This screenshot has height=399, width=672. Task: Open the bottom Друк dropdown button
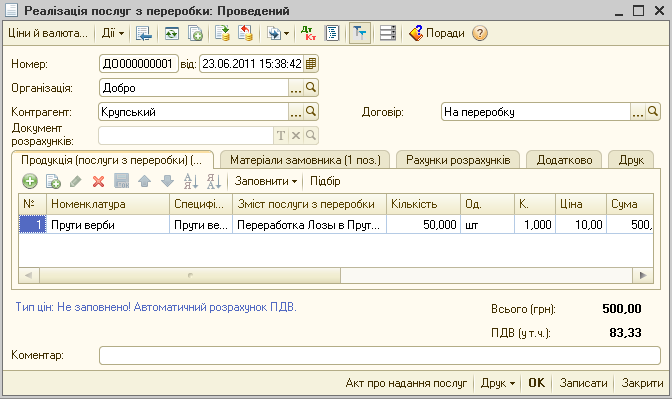click(498, 383)
